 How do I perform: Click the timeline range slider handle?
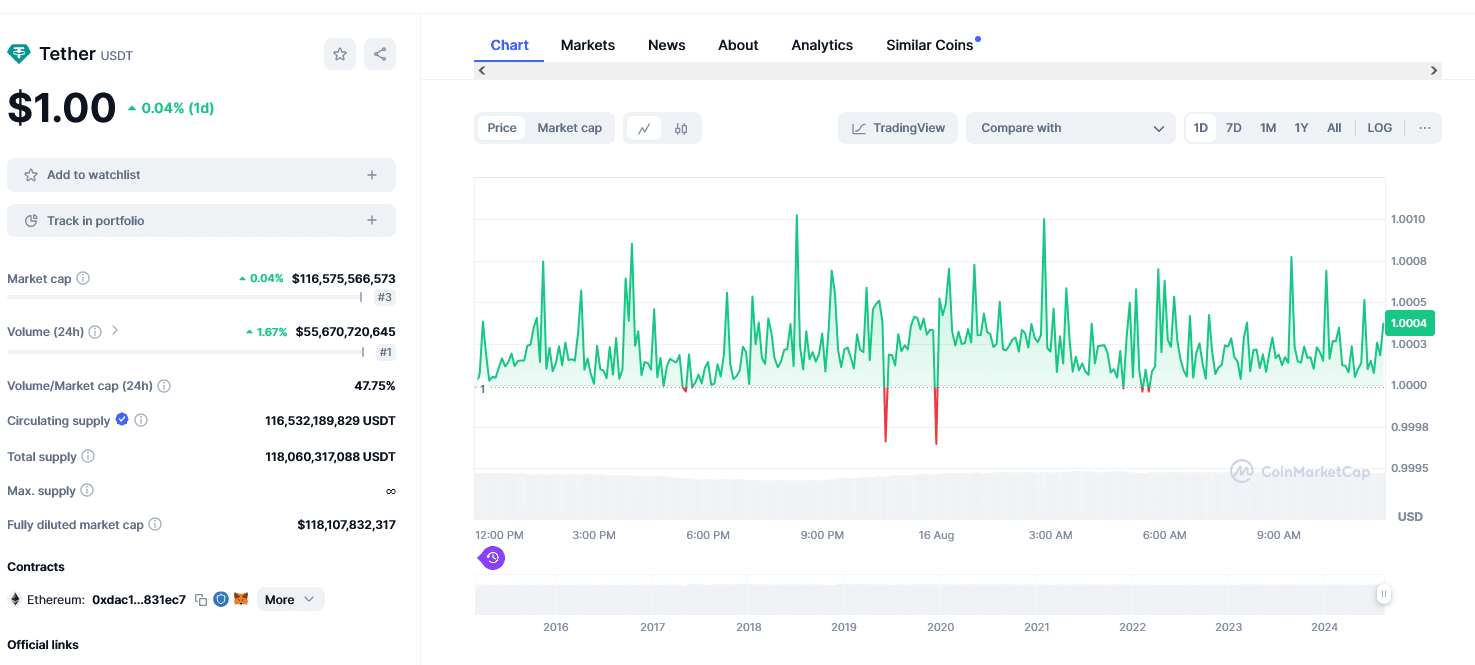pyautogui.click(x=1384, y=595)
